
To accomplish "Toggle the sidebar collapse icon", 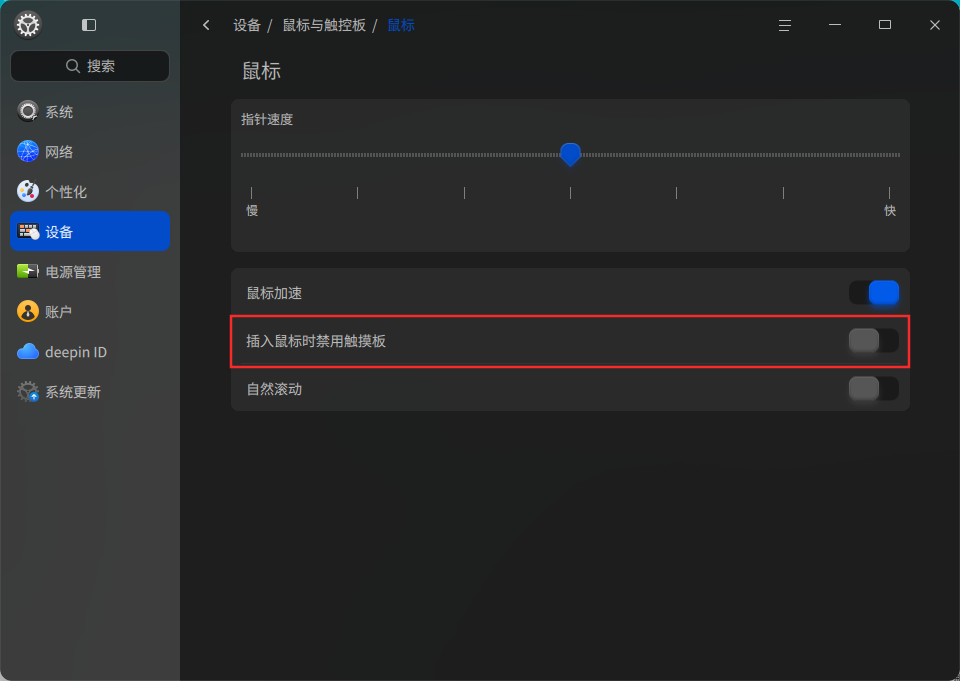I will pyautogui.click(x=89, y=25).
